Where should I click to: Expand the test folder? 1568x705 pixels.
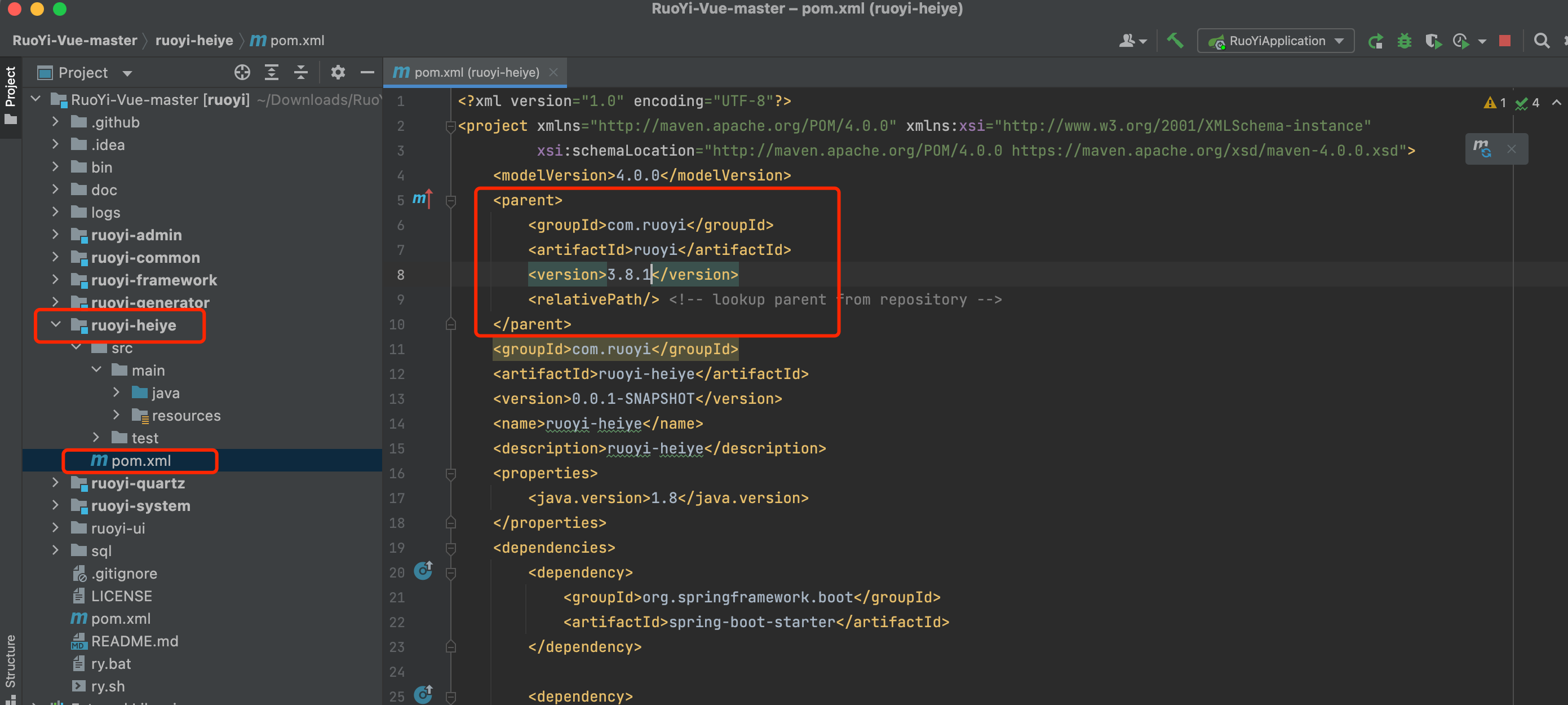(96, 437)
